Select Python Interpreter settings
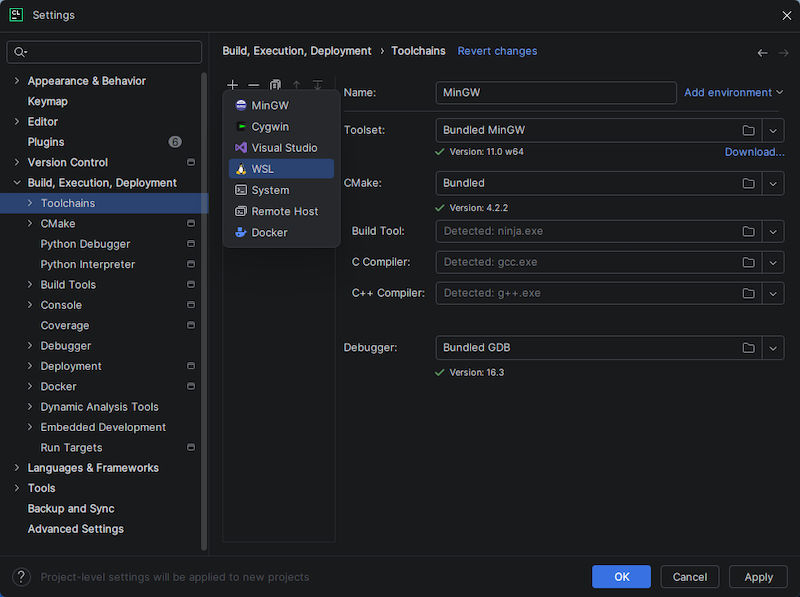The height and width of the screenshot is (597, 800). pyautogui.click(x=88, y=264)
